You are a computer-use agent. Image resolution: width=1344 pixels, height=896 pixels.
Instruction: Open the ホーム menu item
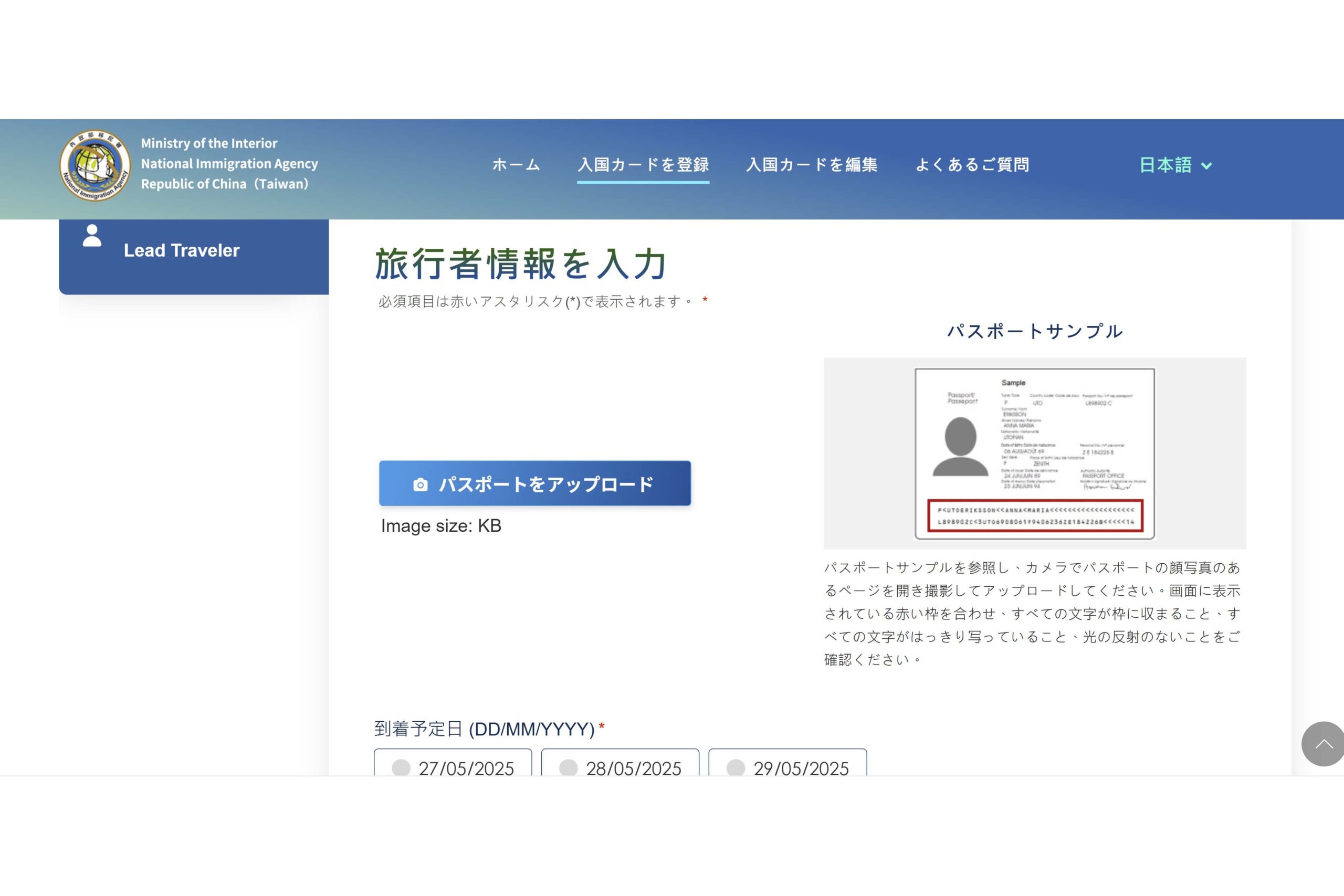(x=516, y=165)
